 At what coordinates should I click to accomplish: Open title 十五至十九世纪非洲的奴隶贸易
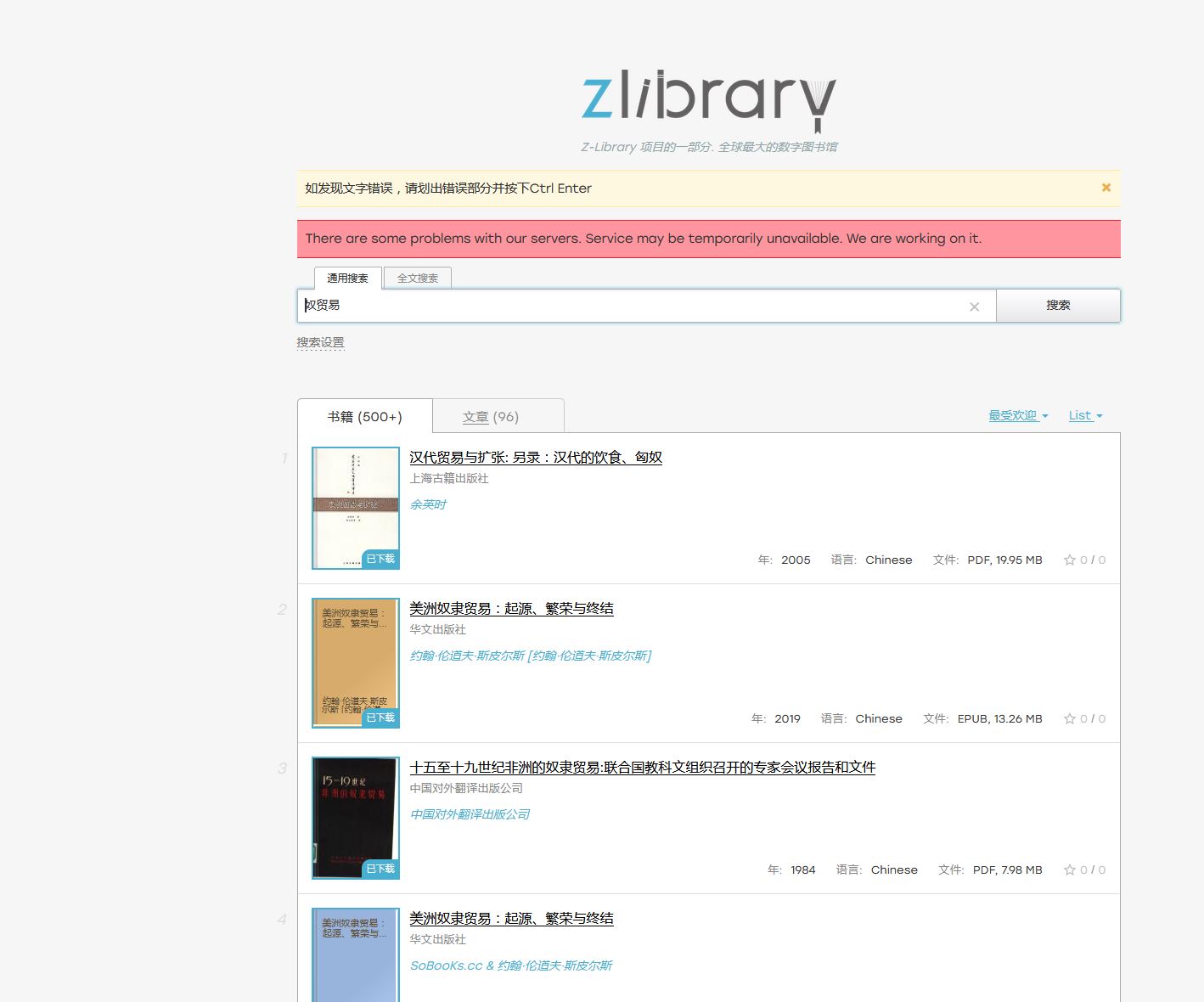point(643,767)
